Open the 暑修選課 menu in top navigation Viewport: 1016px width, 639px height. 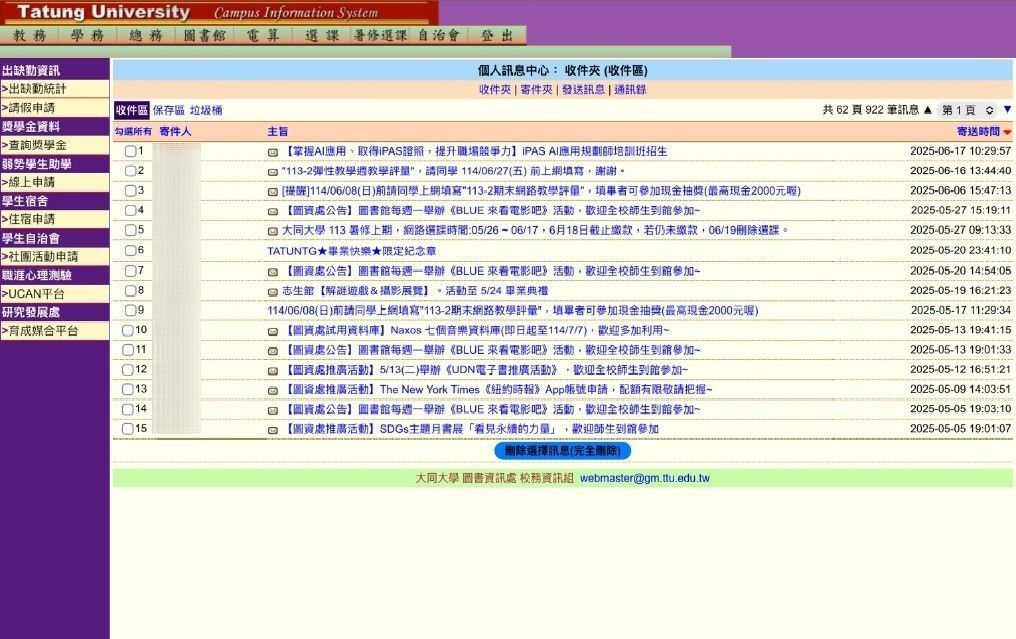pyautogui.click(x=380, y=35)
